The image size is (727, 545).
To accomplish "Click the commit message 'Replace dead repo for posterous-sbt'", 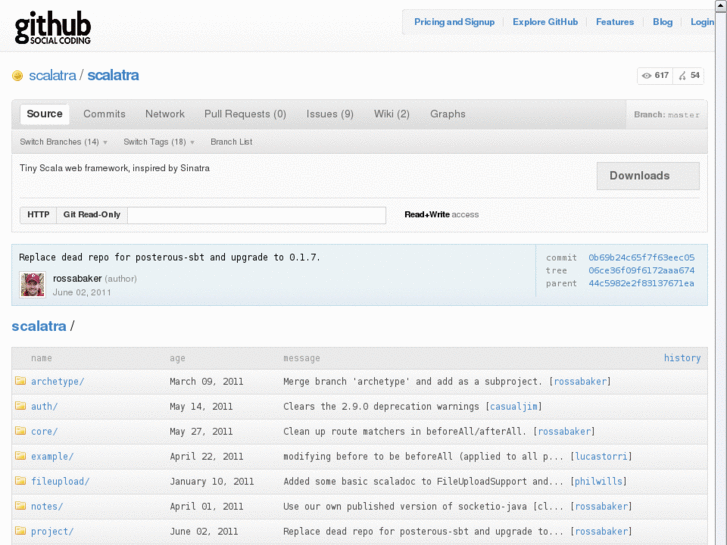I will pyautogui.click(x=170, y=257).
